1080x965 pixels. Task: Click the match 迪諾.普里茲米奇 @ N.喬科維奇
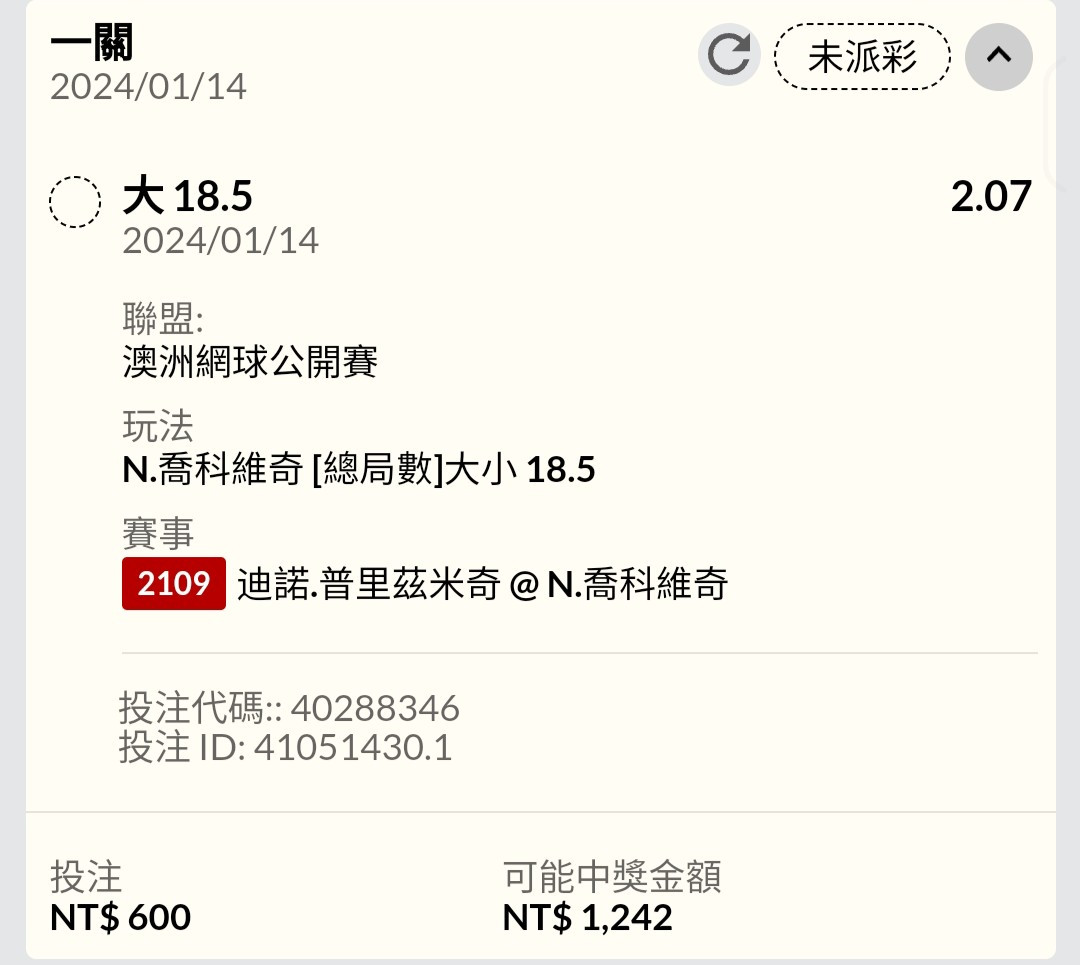(x=482, y=584)
